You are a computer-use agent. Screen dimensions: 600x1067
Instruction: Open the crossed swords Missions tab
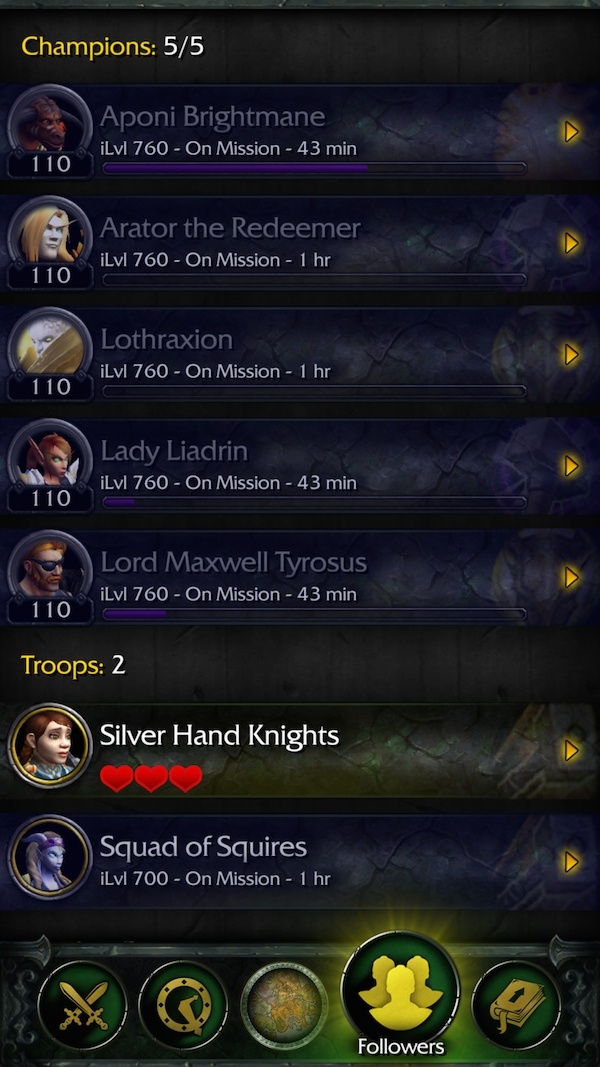(82, 1004)
